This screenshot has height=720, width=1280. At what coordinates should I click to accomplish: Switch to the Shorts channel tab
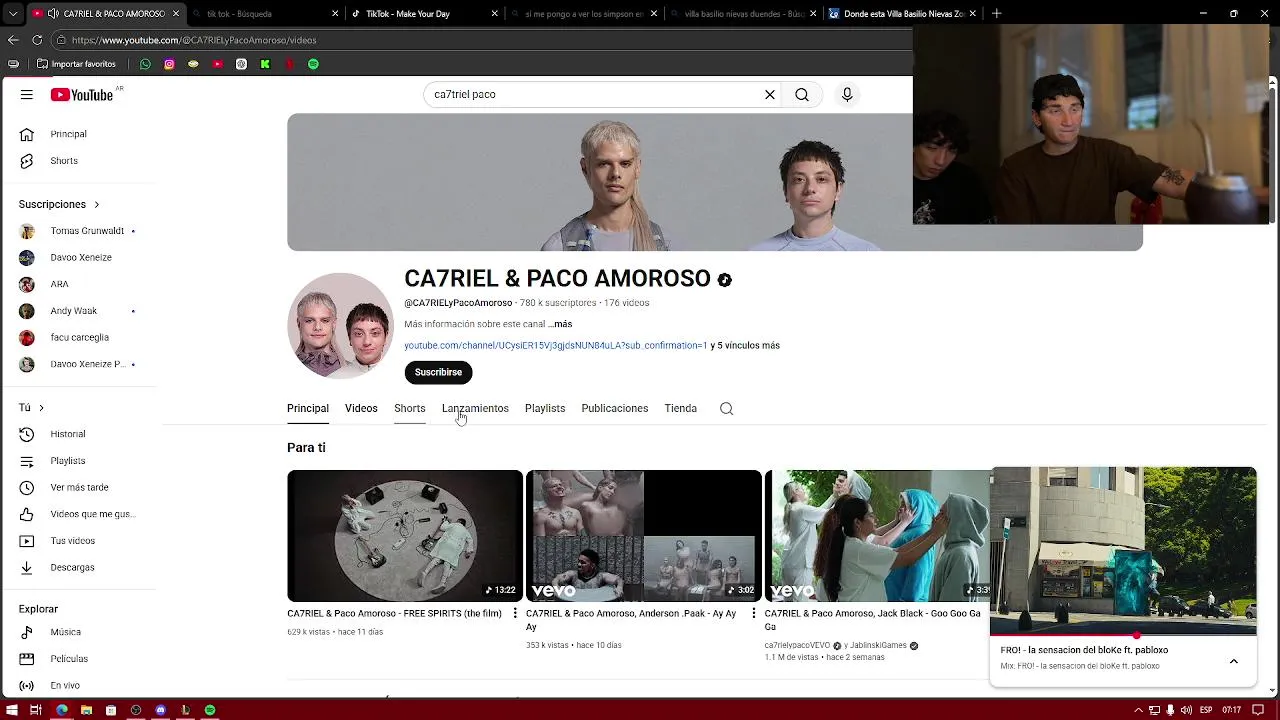pyautogui.click(x=409, y=408)
